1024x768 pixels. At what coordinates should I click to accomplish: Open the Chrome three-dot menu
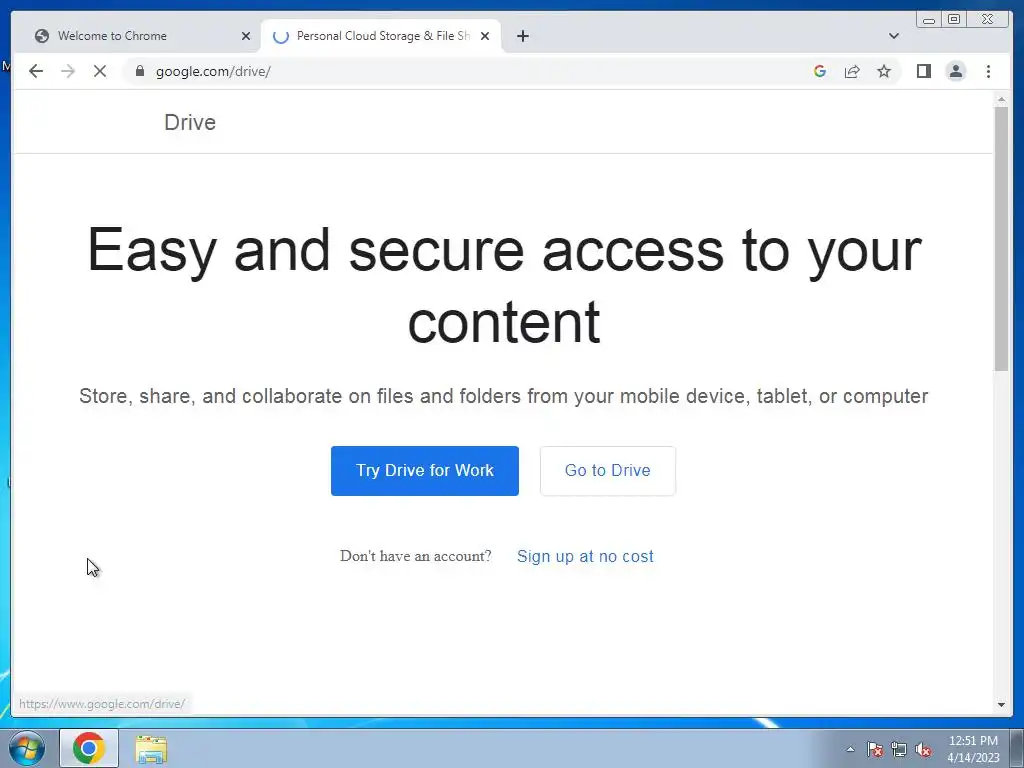[989, 71]
